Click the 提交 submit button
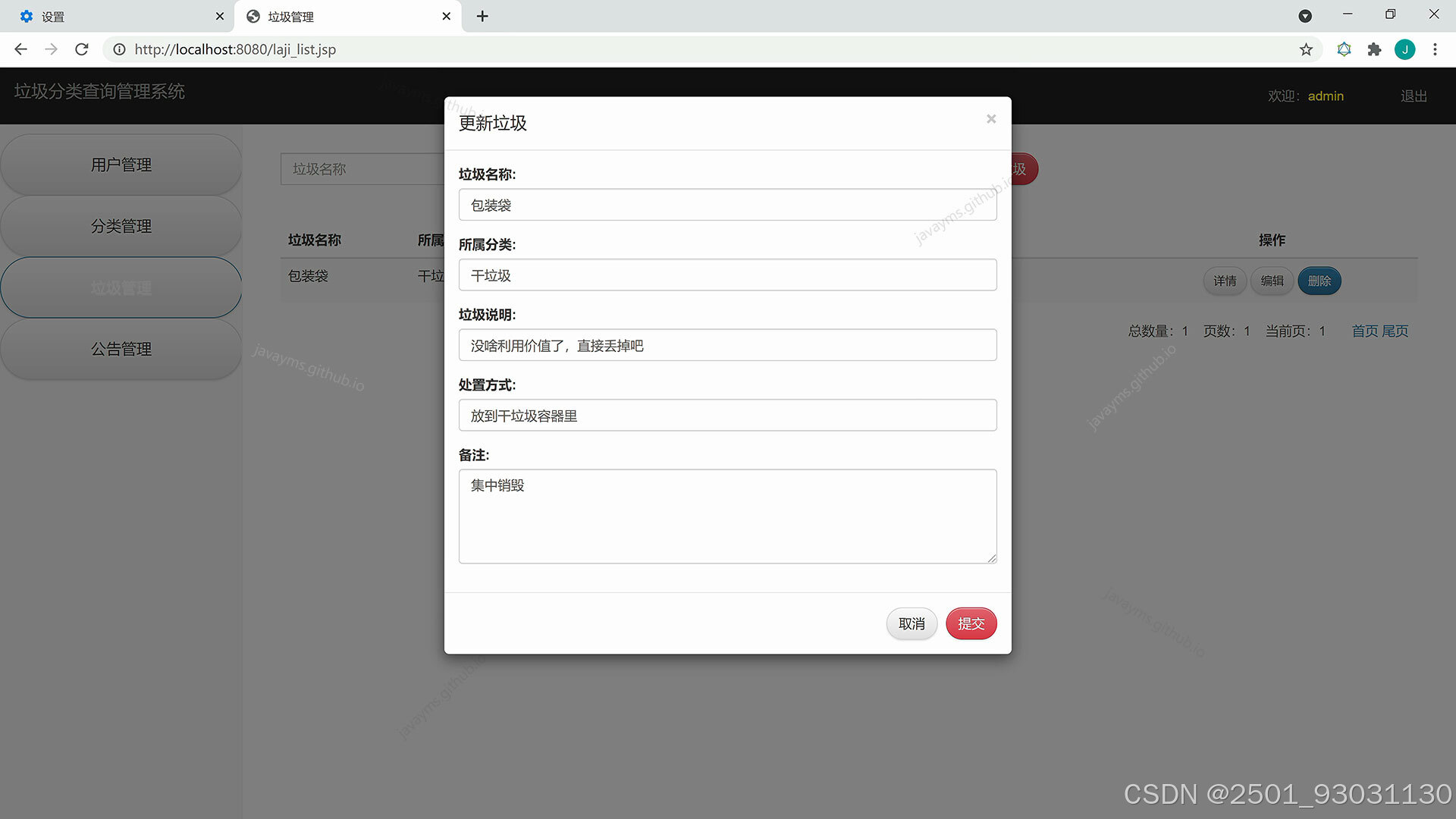The image size is (1456, 819). [971, 623]
